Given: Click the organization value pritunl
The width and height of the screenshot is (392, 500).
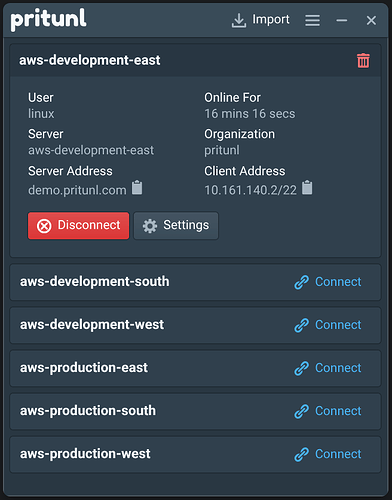Looking at the screenshot, I should pos(222,150).
